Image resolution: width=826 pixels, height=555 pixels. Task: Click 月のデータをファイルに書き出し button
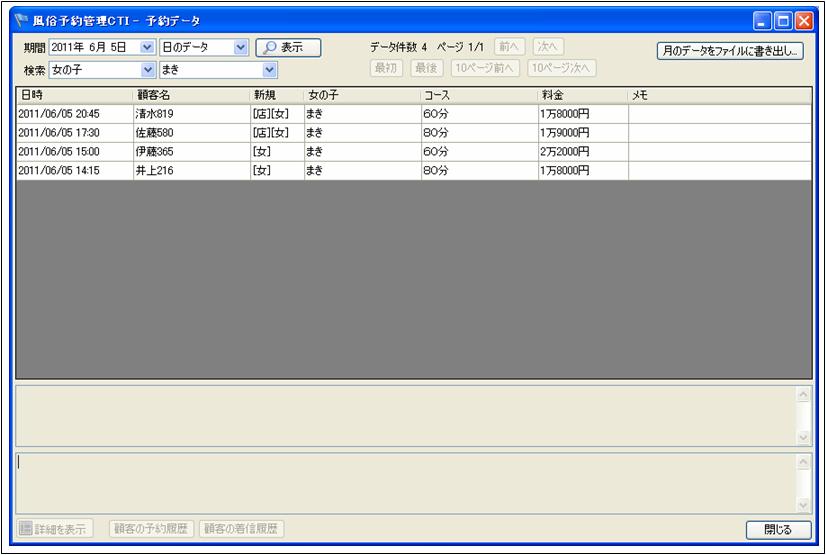click(x=729, y=51)
